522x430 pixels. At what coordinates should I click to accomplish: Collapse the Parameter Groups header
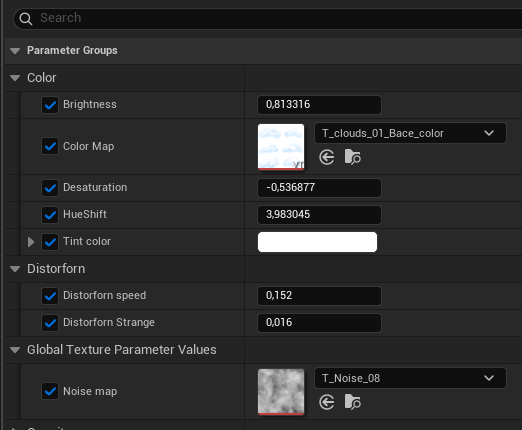click(x=15, y=51)
